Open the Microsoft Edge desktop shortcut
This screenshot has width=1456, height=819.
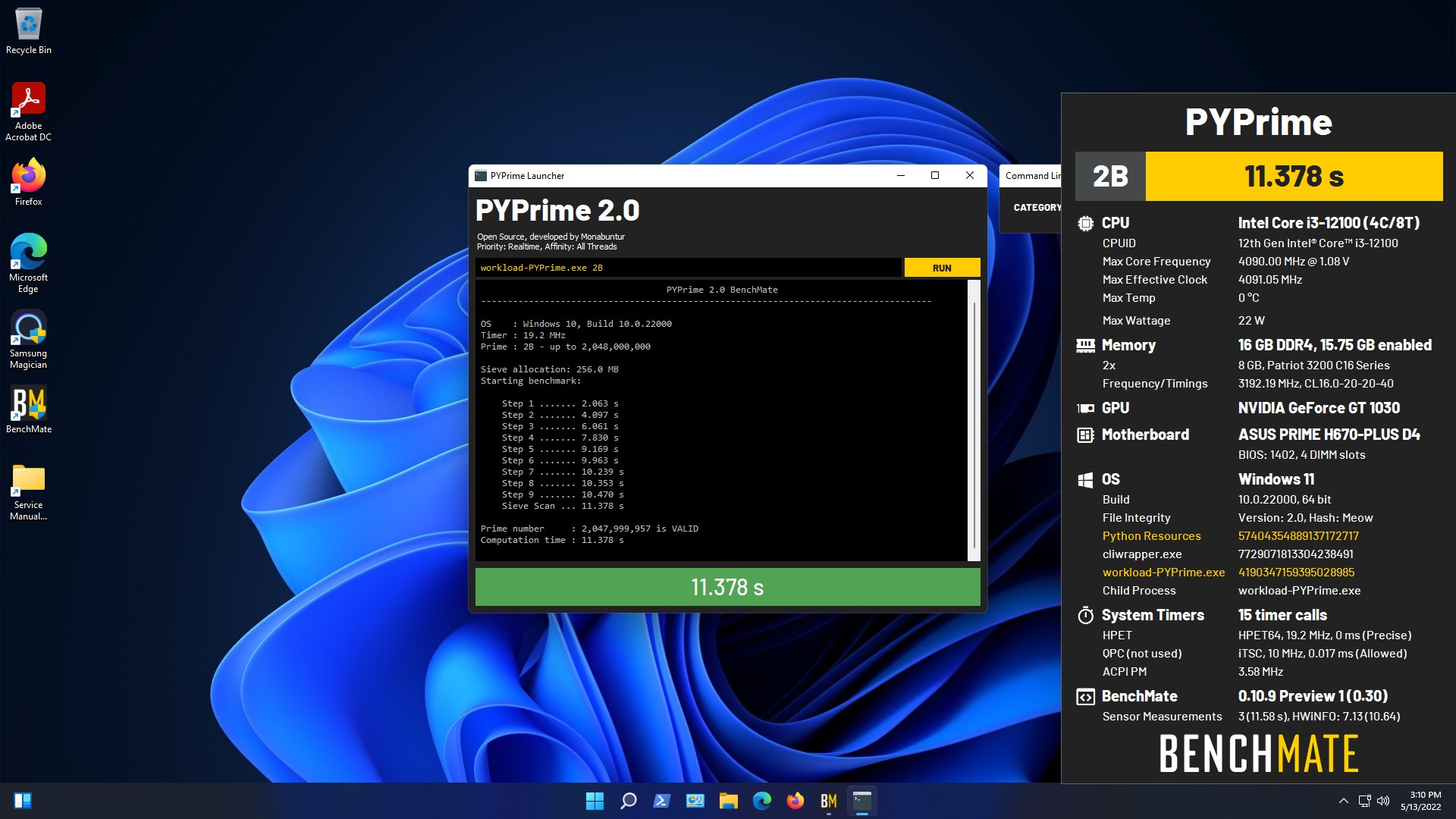click(x=29, y=263)
